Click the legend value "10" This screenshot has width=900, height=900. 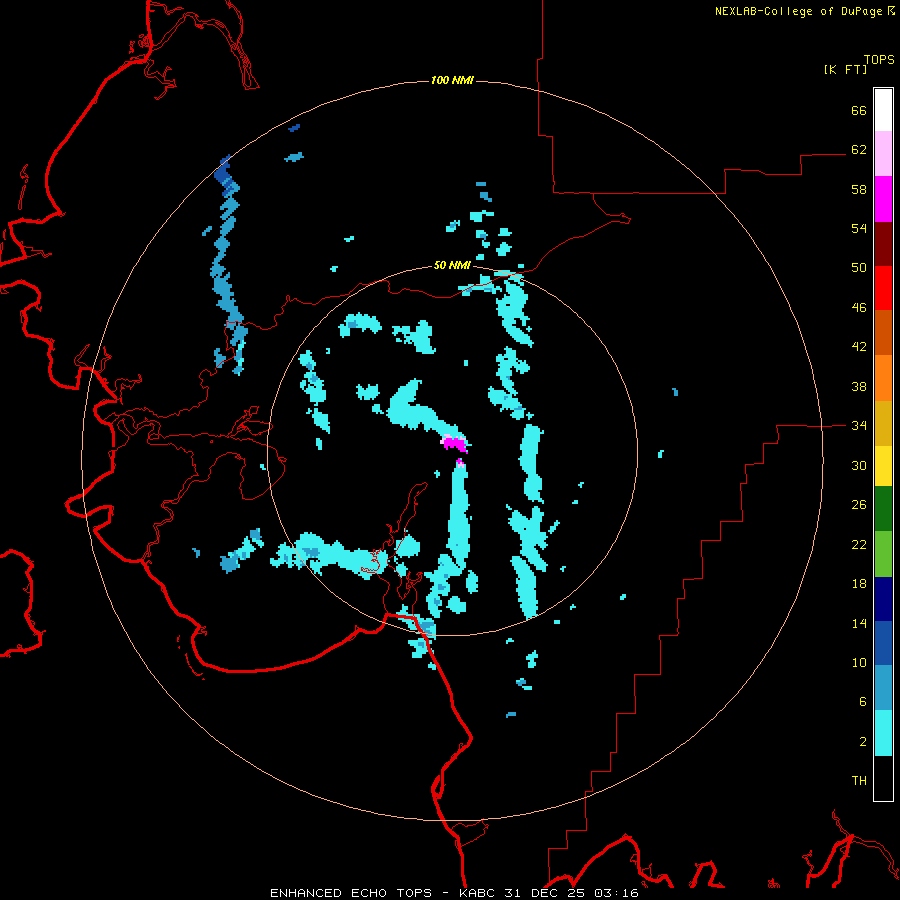pos(859,662)
